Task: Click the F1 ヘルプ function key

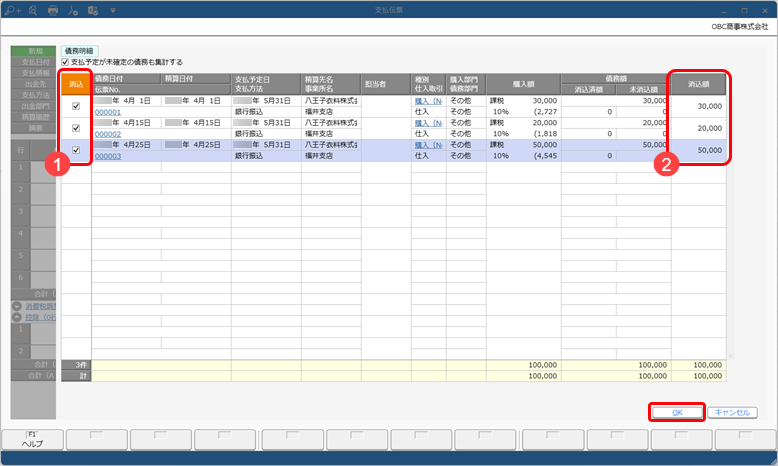Action: coord(33,440)
